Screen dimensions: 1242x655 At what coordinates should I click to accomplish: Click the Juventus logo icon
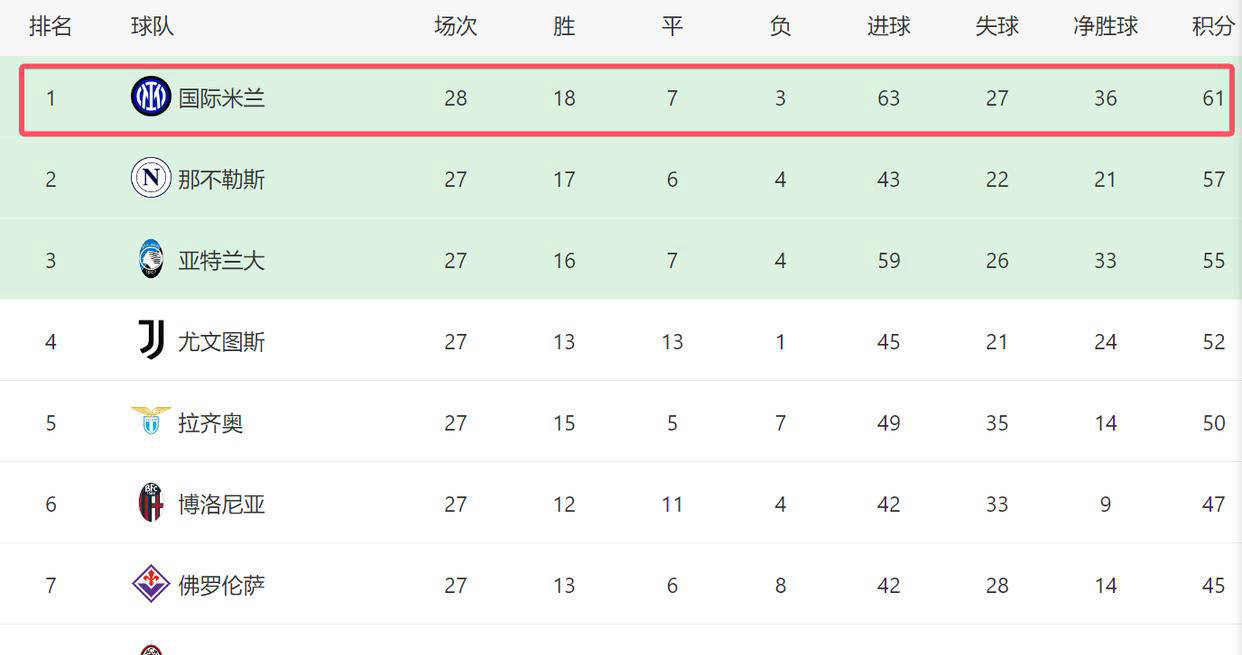click(x=151, y=340)
